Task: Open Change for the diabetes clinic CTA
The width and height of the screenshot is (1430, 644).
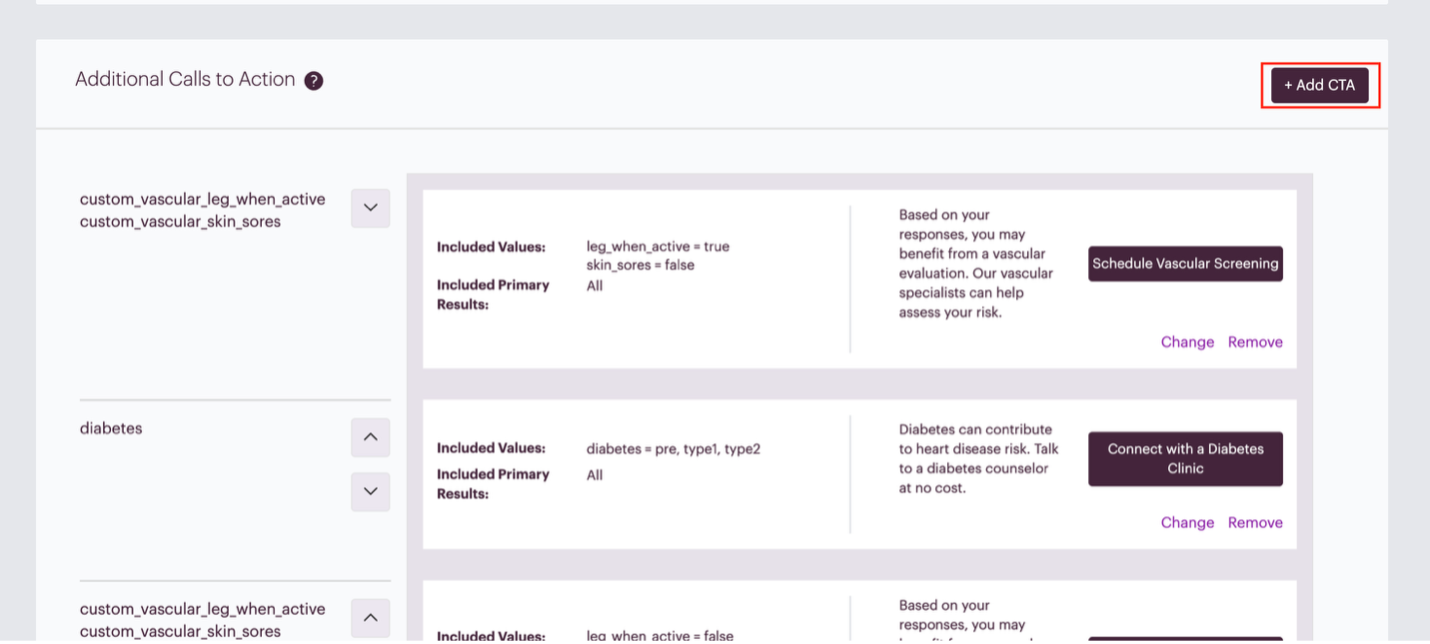Action: (1187, 523)
